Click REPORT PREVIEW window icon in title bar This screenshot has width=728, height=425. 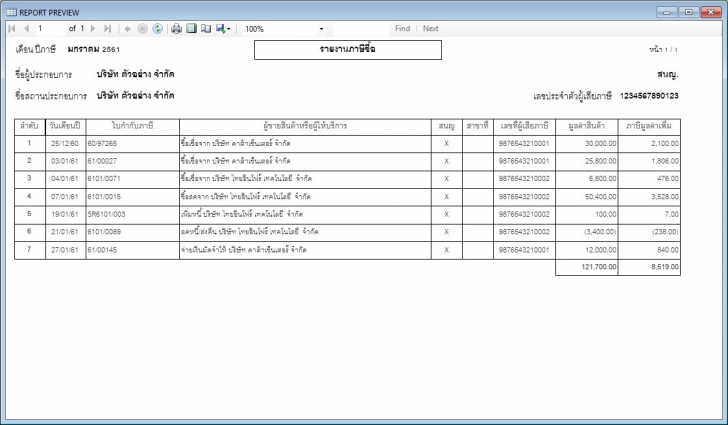tap(12, 12)
